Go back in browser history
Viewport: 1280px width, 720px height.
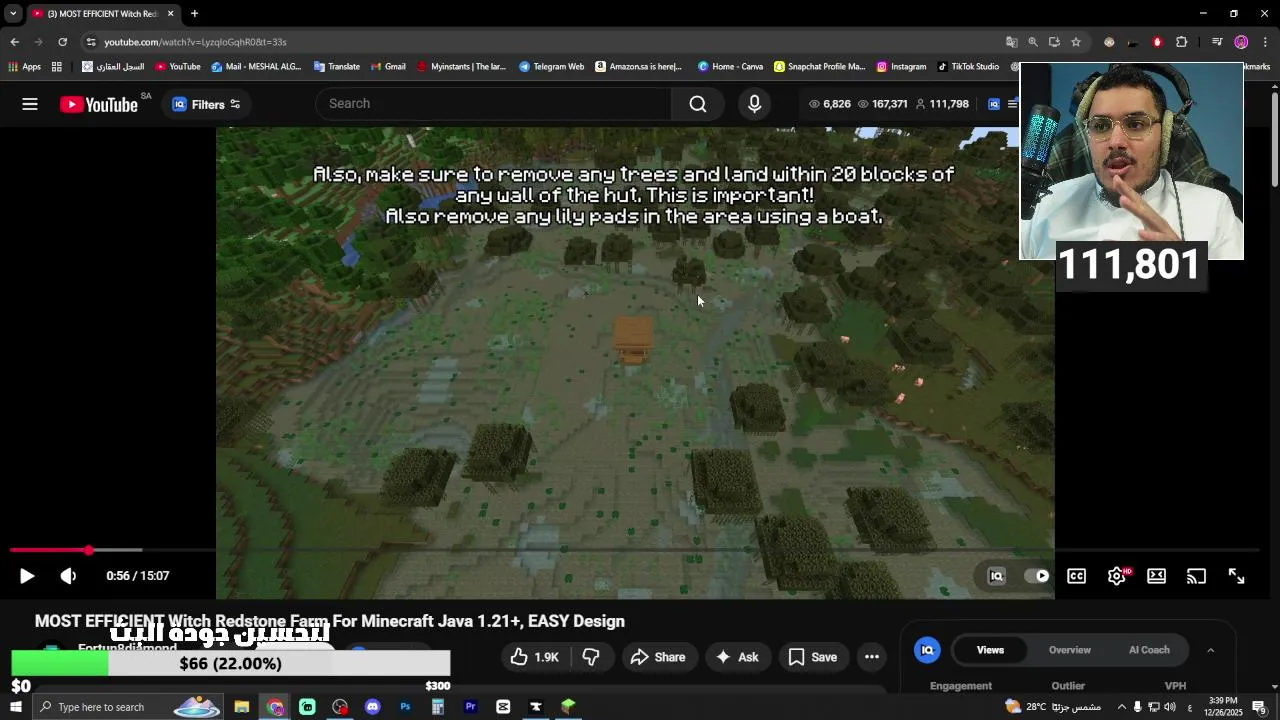[14, 42]
